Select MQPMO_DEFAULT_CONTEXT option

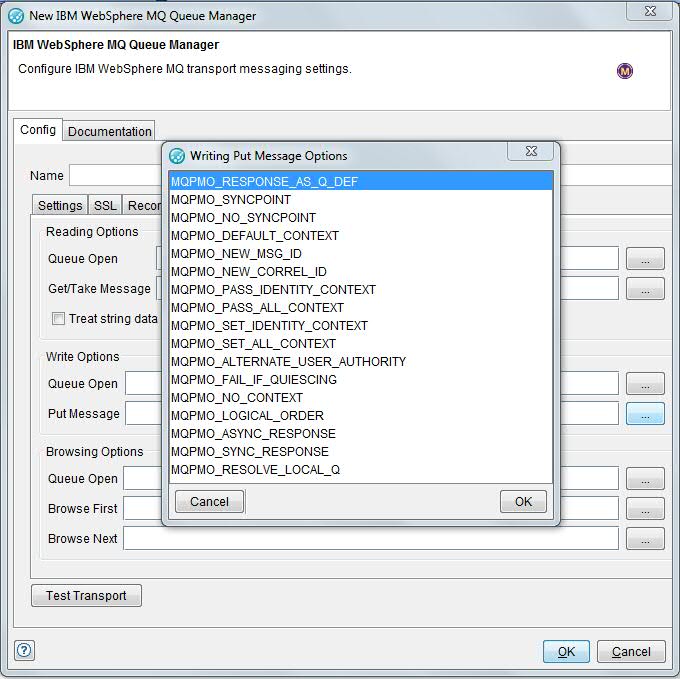point(361,235)
